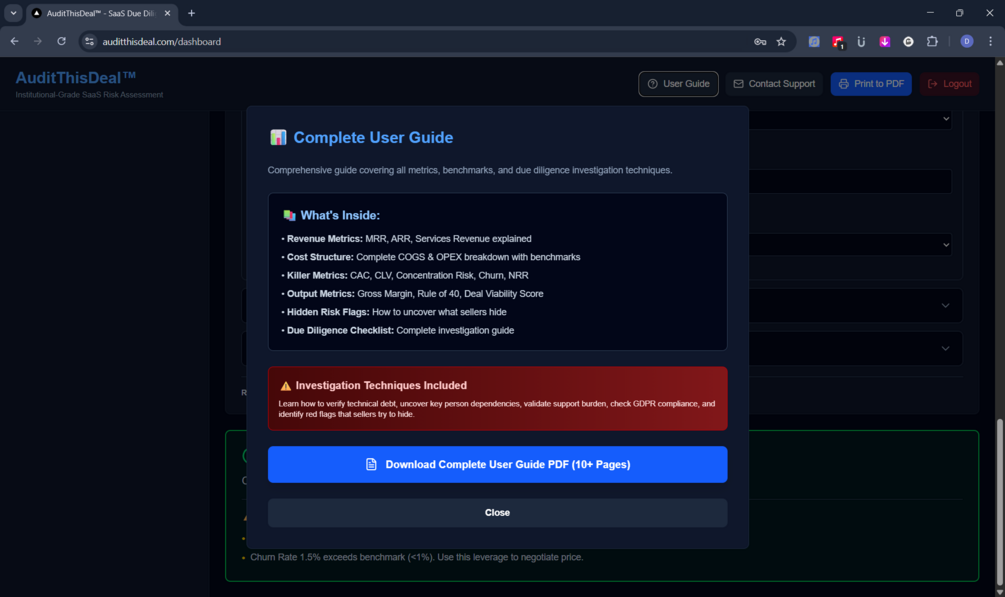
Task: Log out using the Logout button
Action: coord(949,84)
